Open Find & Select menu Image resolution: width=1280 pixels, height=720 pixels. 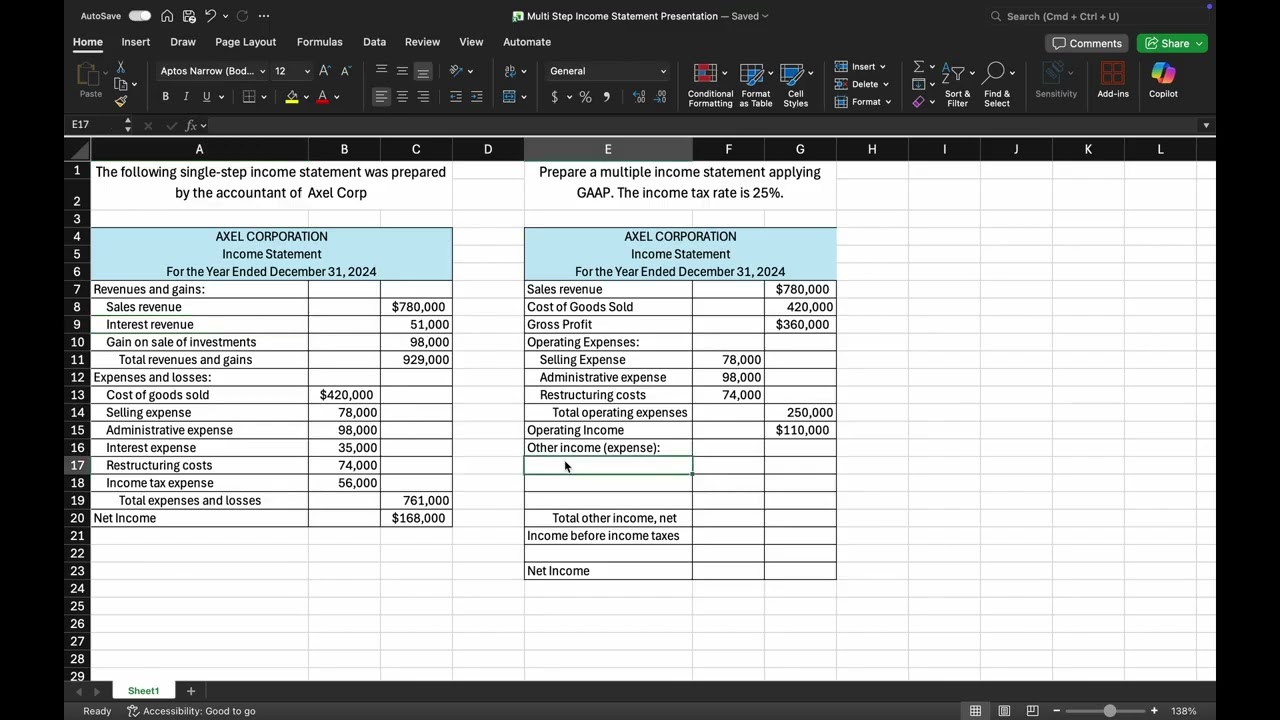[996, 85]
